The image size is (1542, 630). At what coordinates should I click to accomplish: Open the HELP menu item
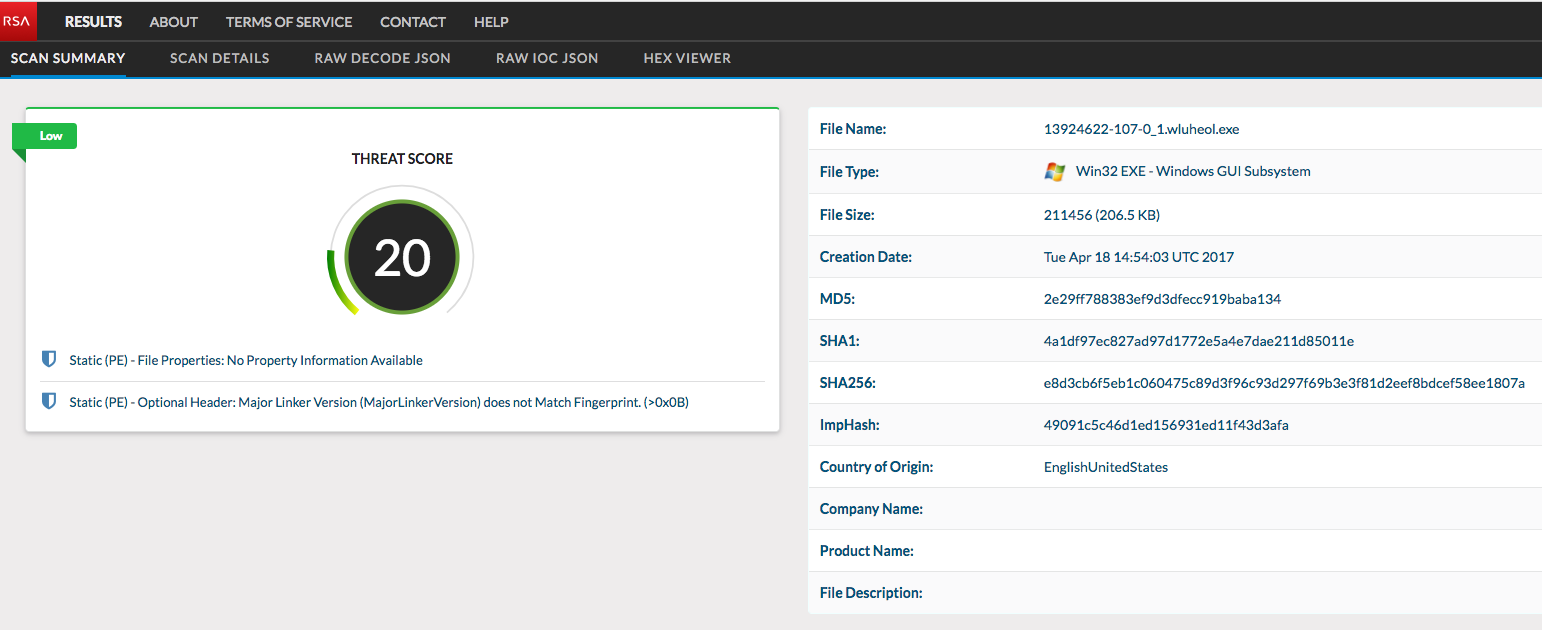click(x=491, y=21)
